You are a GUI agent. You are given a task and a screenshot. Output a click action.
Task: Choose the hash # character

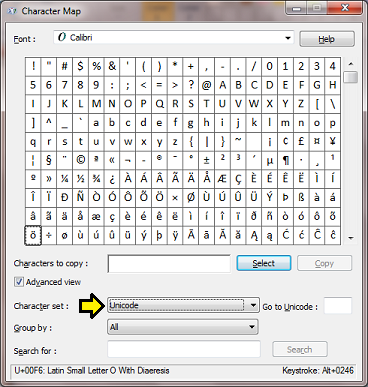click(64, 66)
